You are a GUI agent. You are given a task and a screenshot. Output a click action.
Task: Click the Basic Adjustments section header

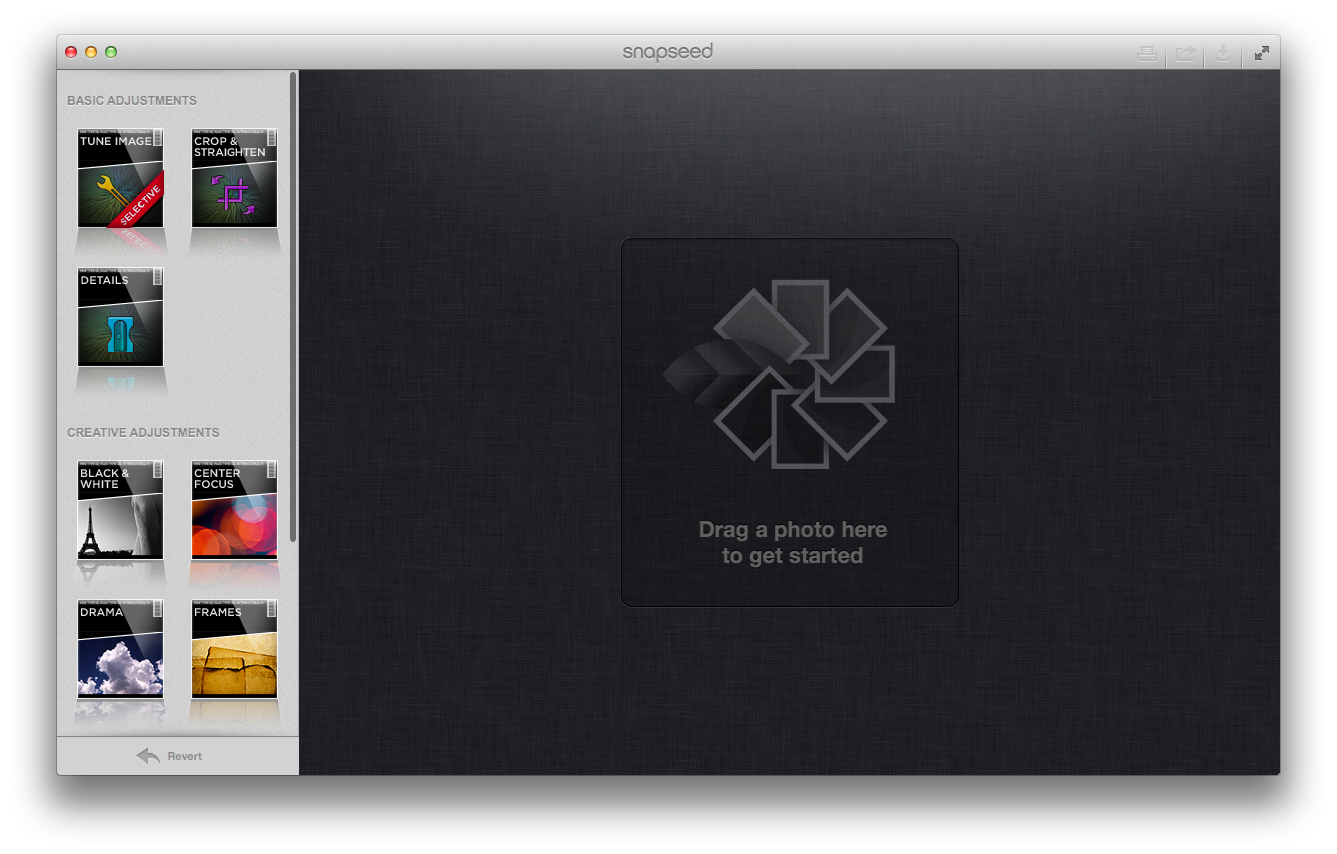pos(132,101)
